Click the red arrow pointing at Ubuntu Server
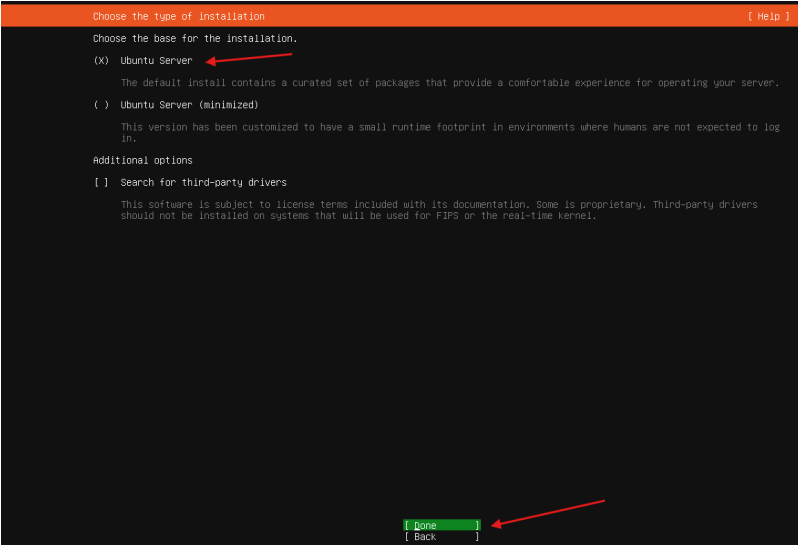The width and height of the screenshot is (798, 545). click(250, 58)
